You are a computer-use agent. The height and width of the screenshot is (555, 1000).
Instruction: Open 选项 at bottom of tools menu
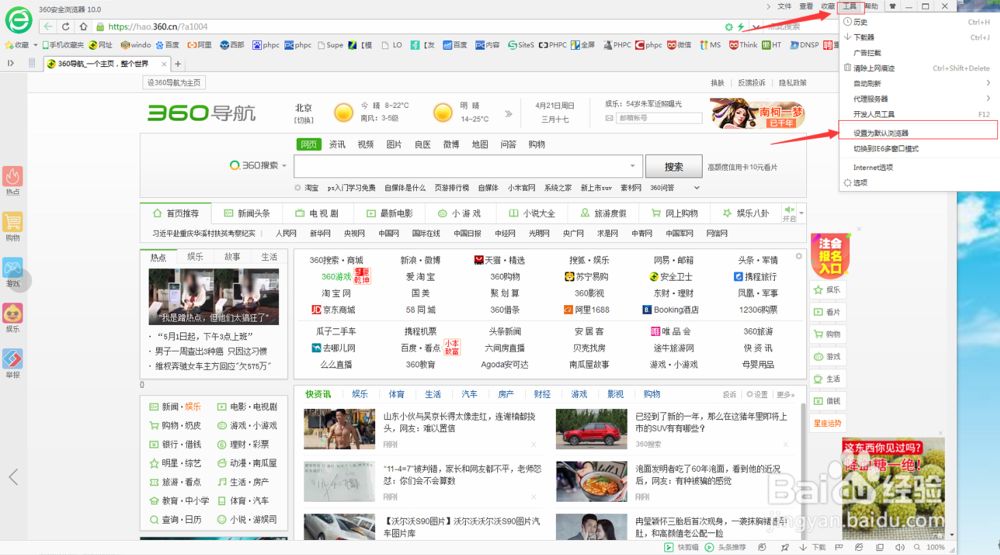click(919, 182)
